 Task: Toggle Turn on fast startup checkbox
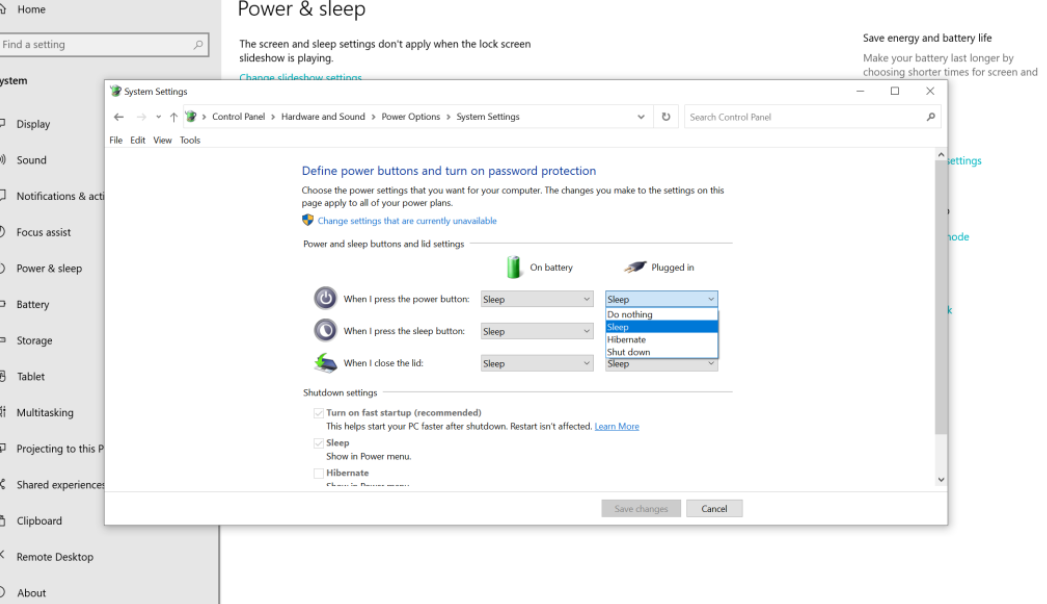pos(318,413)
